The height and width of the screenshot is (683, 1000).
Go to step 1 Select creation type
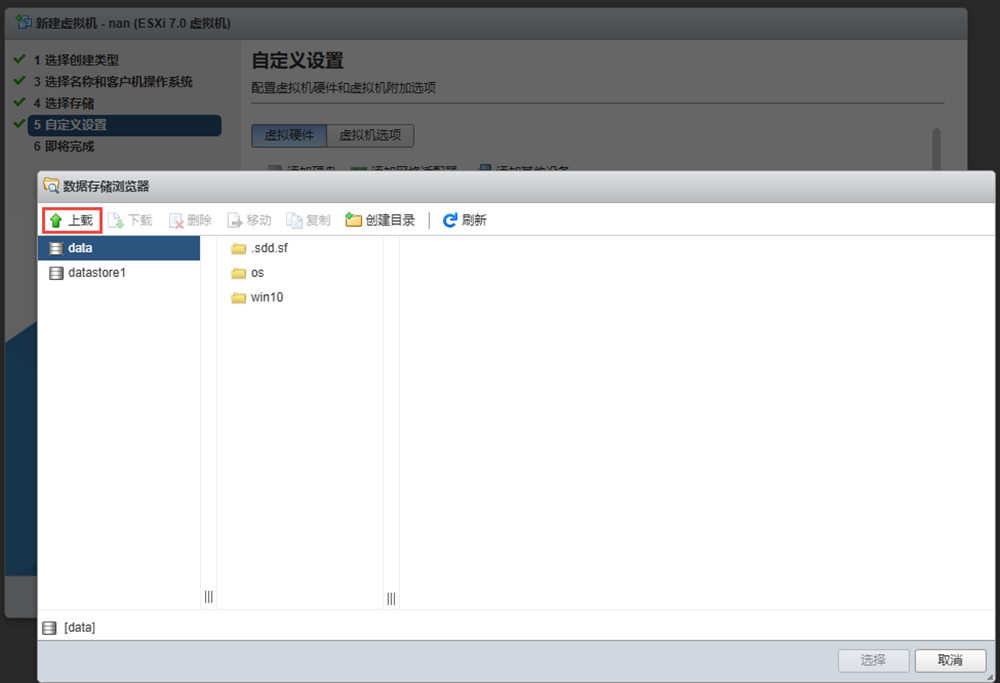pos(81,60)
